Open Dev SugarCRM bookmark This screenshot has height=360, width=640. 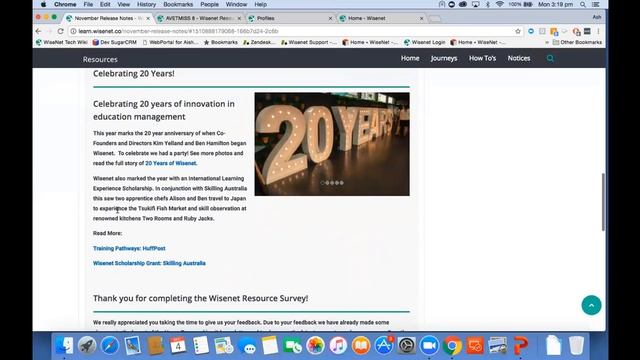115,42
